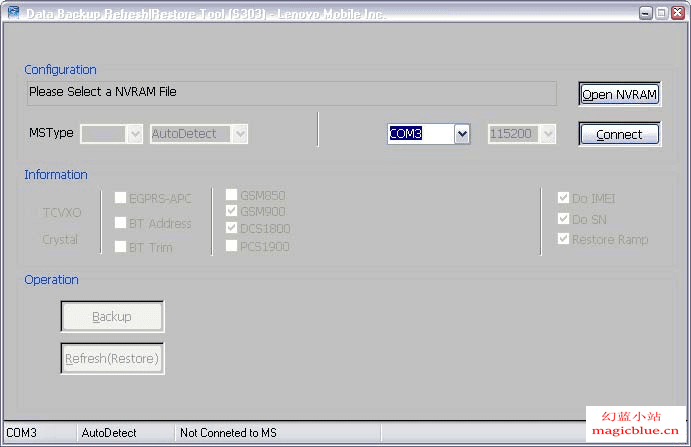Toggle the BT Address checkbox
Screen dimensions: 691x447
click(x=120, y=223)
